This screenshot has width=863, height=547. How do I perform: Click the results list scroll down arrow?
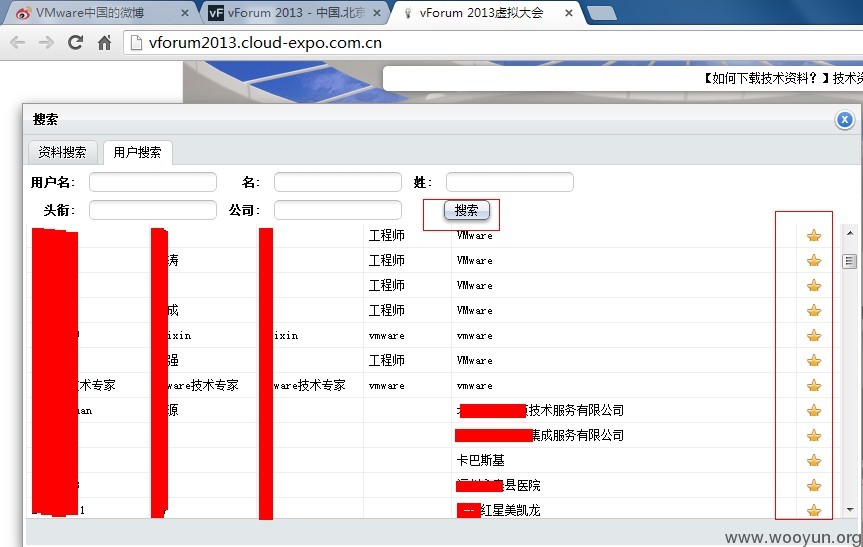850,510
